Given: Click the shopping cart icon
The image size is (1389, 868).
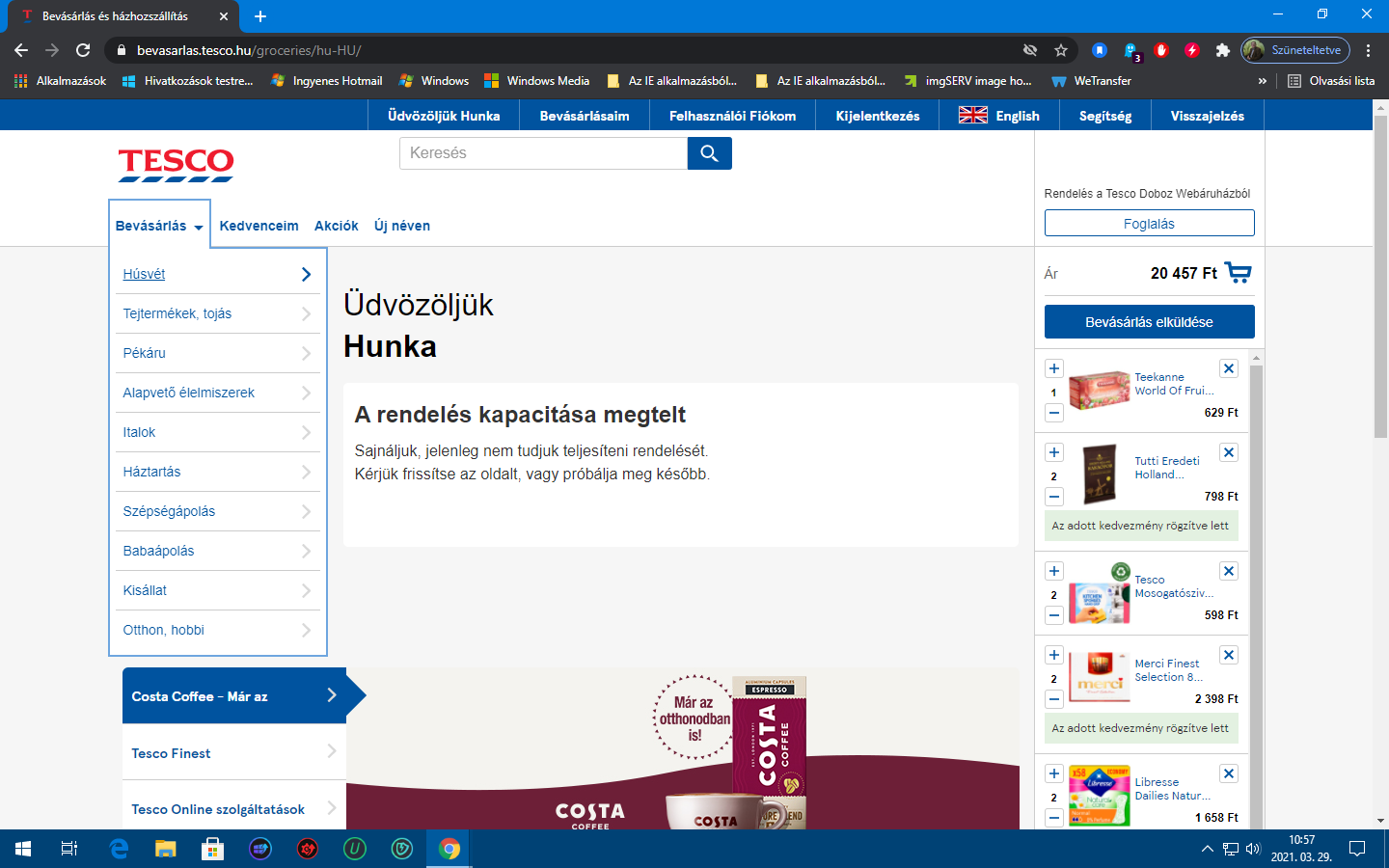Looking at the screenshot, I should click(1238, 273).
